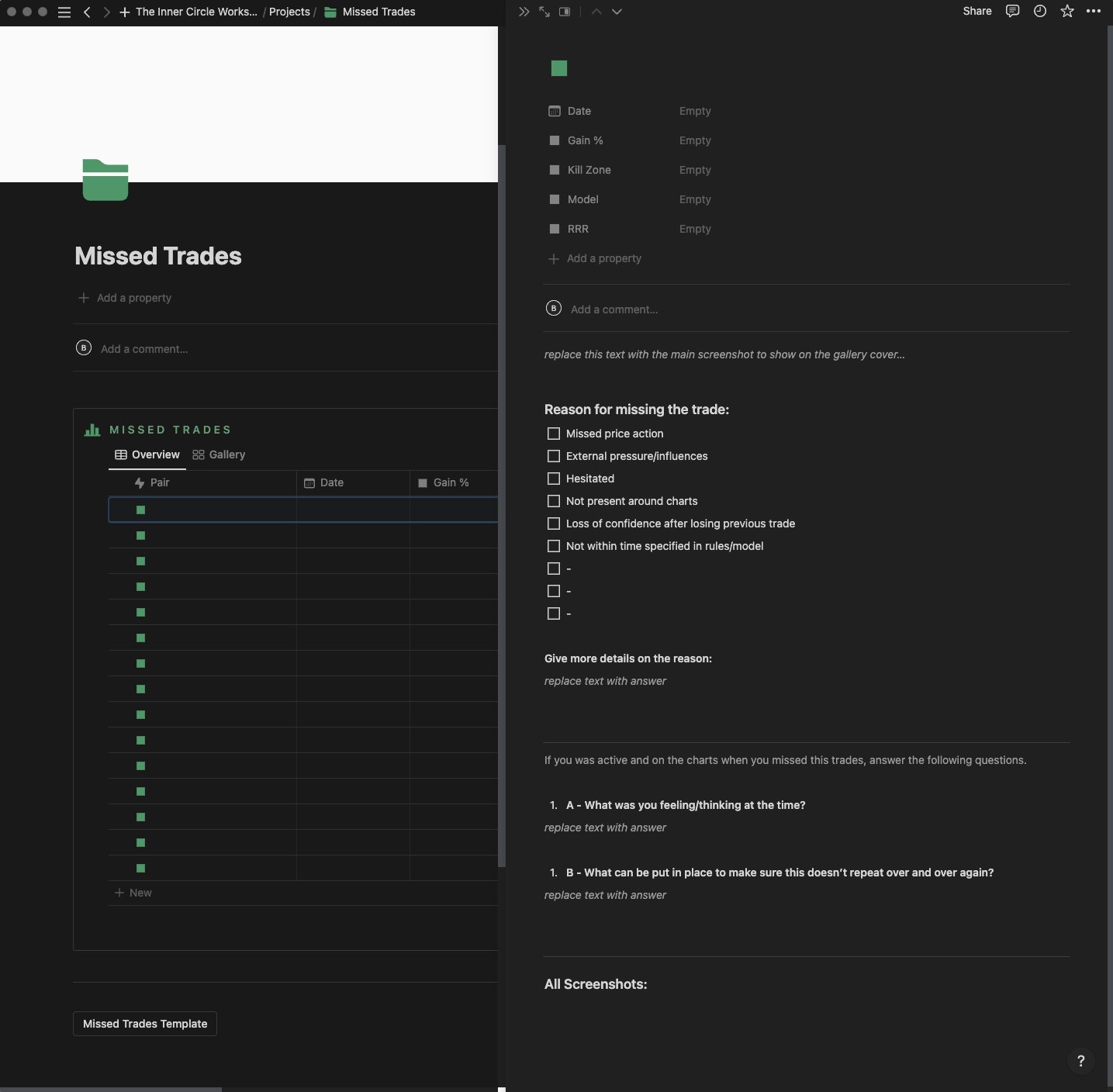The width and height of the screenshot is (1113, 1092).
Task: Click the Share button
Action: pos(976,11)
